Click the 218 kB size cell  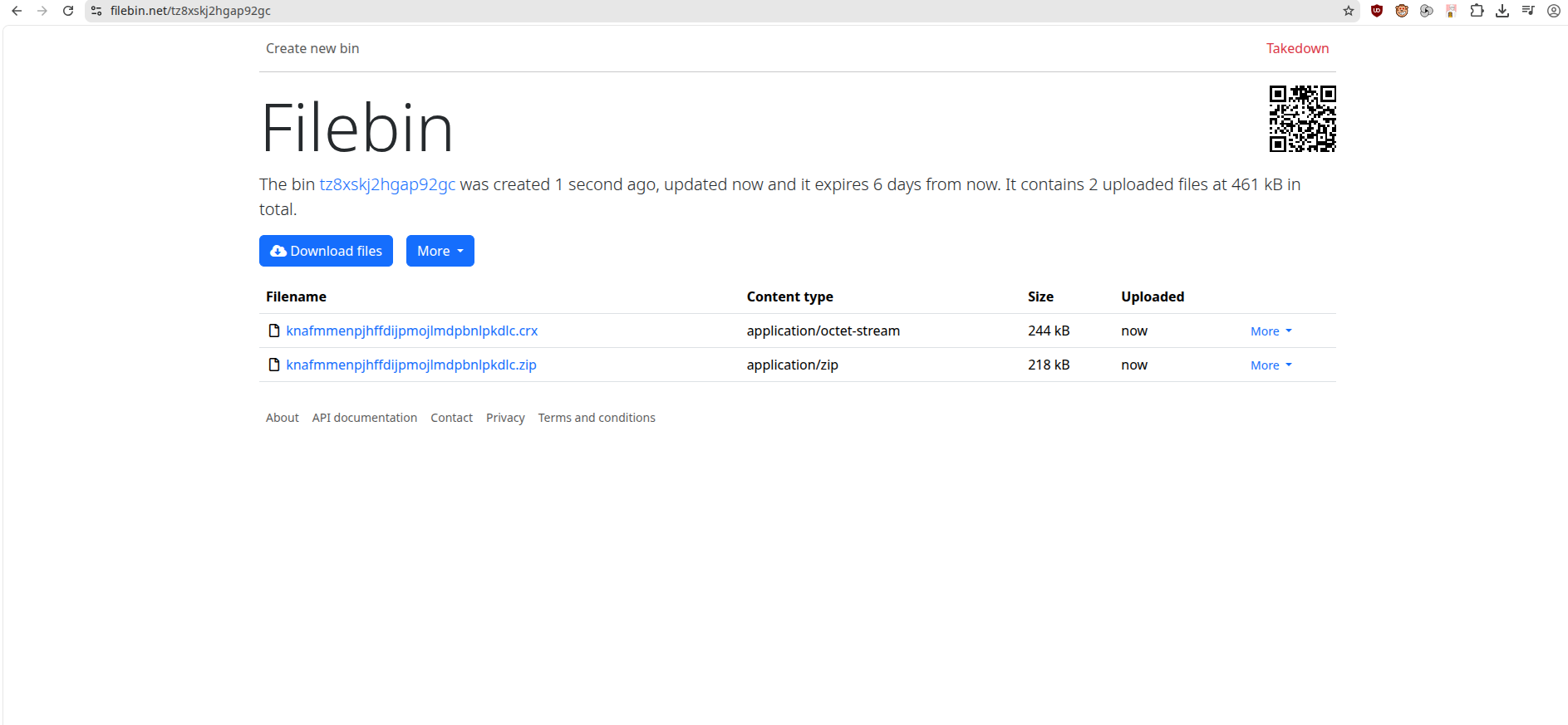[1049, 365]
